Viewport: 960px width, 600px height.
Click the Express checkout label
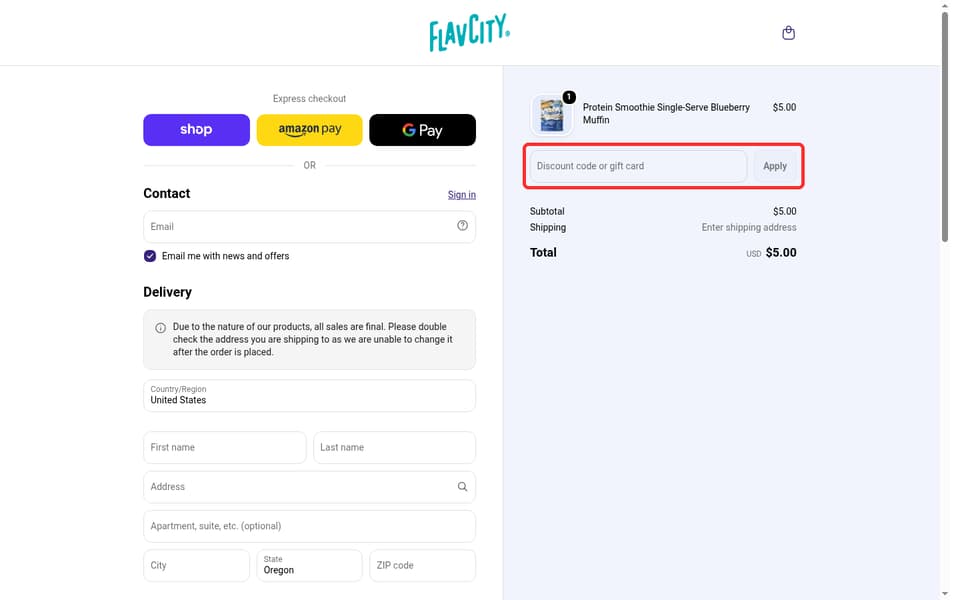pyautogui.click(x=309, y=99)
